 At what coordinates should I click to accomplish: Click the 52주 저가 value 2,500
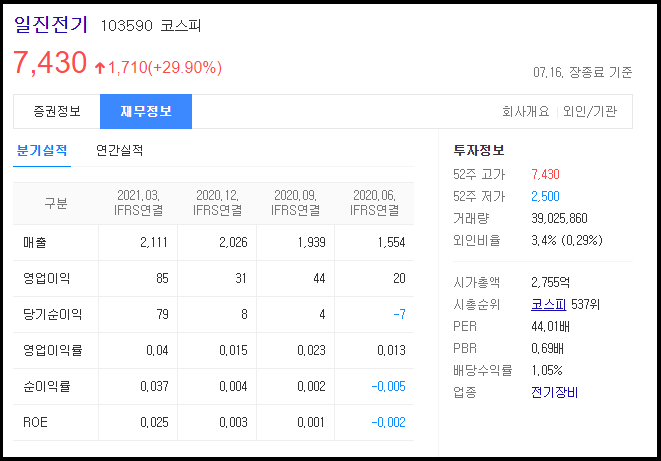(x=545, y=196)
